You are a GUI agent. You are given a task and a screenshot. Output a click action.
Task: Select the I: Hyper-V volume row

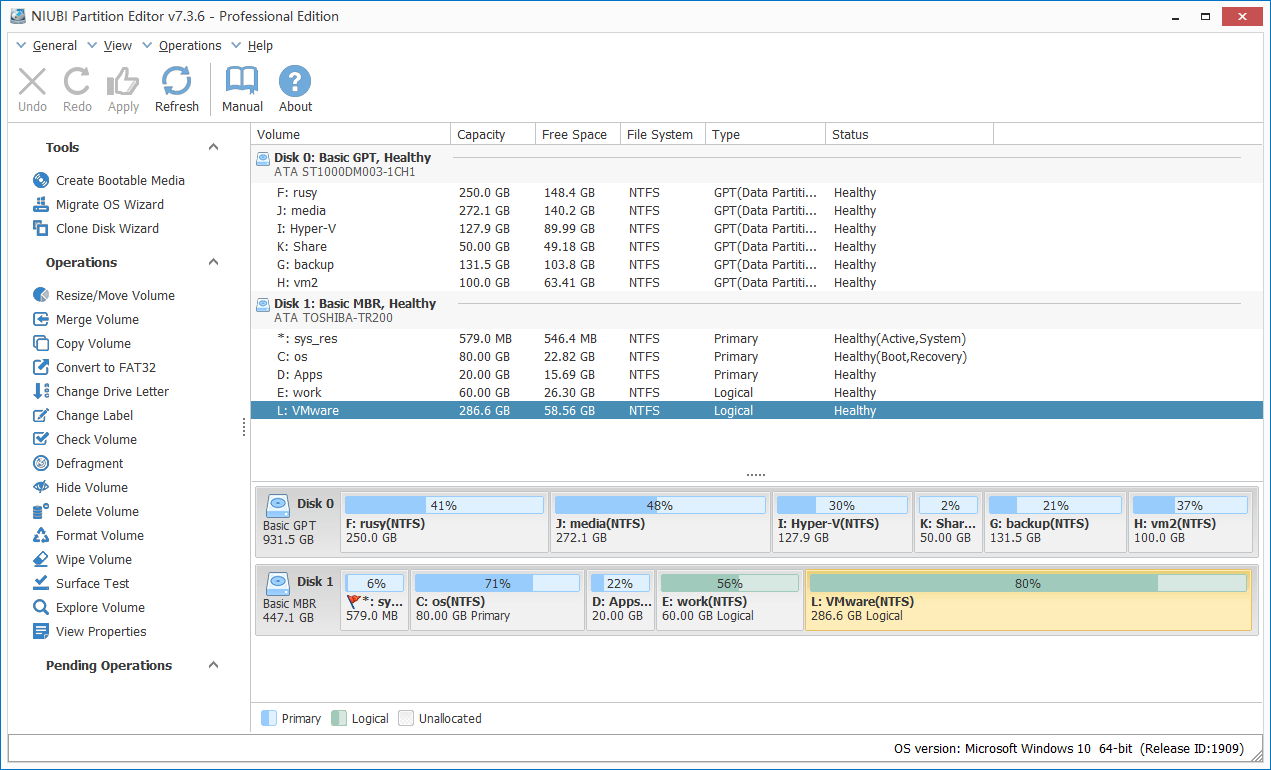click(x=757, y=228)
